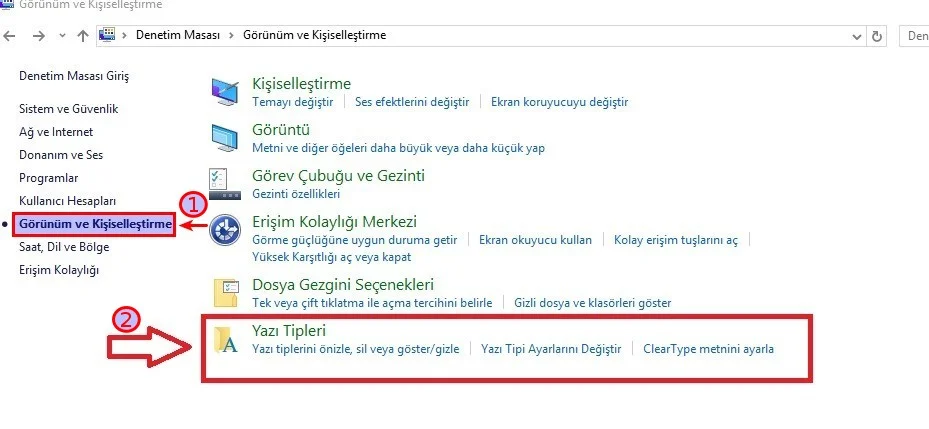
Task: Go up one level with up arrow
Action: pyautogui.click(x=82, y=36)
